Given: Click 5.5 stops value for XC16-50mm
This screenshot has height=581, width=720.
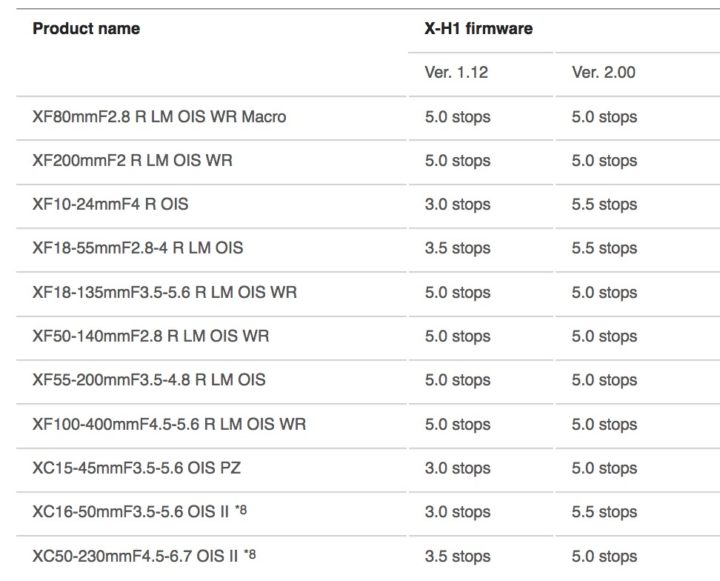Looking at the screenshot, I should pyautogui.click(x=604, y=512).
